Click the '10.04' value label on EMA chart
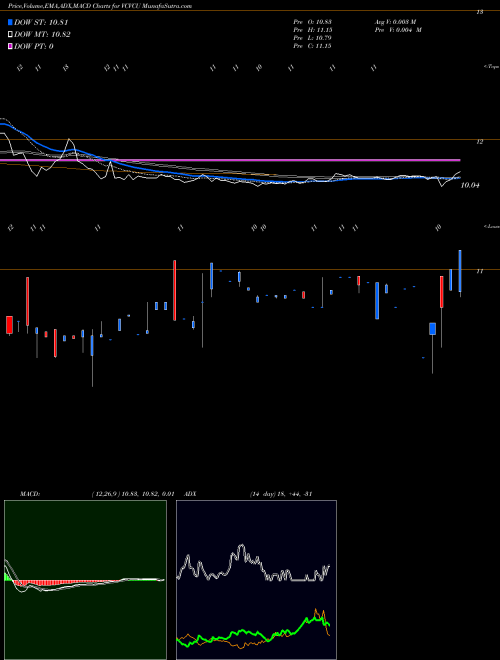Screen dimensions: 500x660 tap(471, 185)
